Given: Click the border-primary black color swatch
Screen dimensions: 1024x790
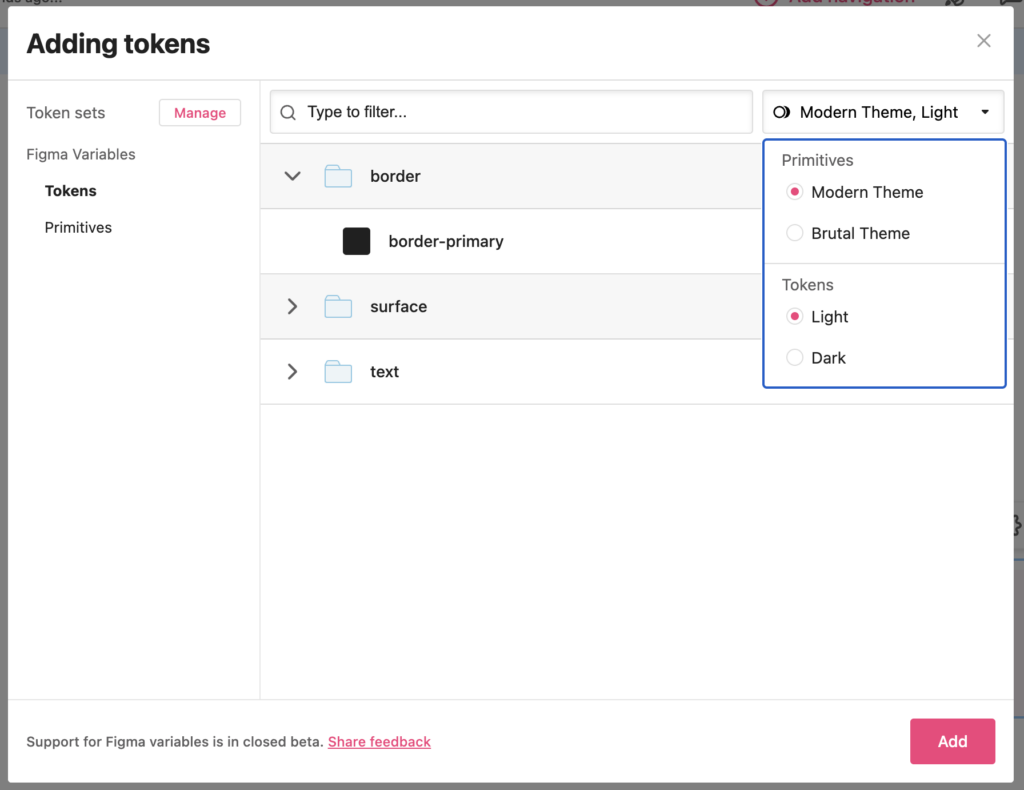Looking at the screenshot, I should tap(357, 241).
